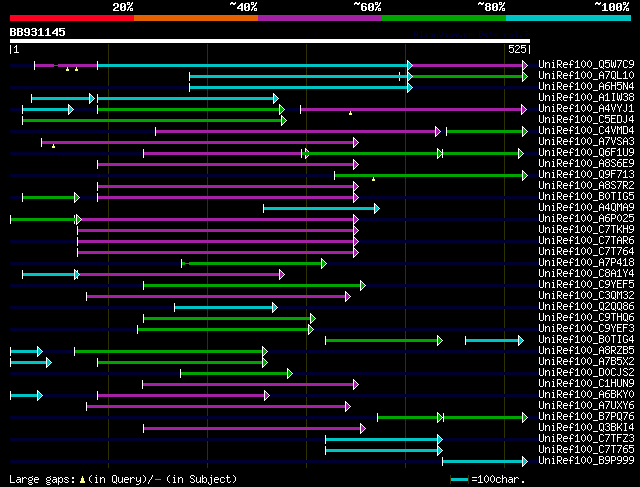
Task: Open the UniRef100_A1IW38 hit label
Action: [586, 98]
